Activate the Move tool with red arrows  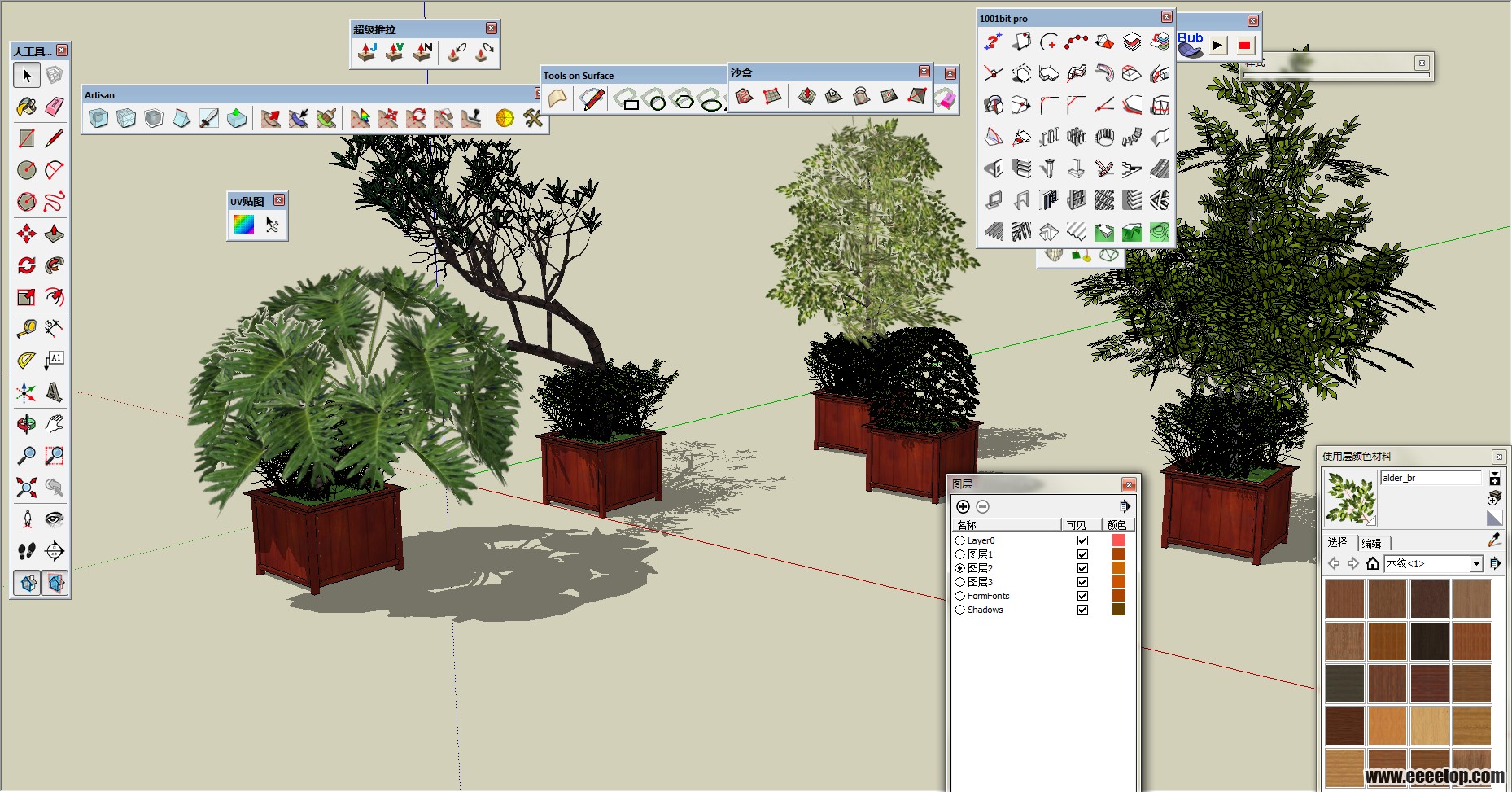coord(27,234)
